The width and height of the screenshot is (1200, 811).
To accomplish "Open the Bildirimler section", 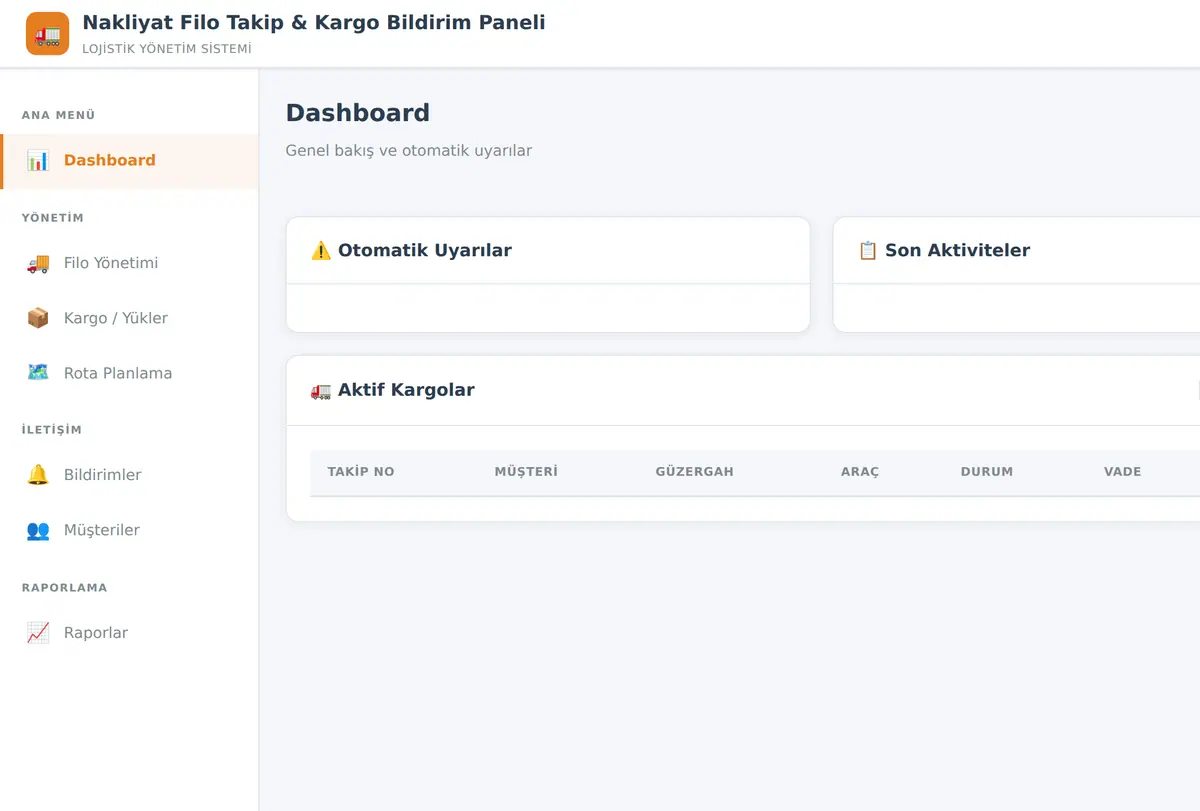I will point(129,476).
